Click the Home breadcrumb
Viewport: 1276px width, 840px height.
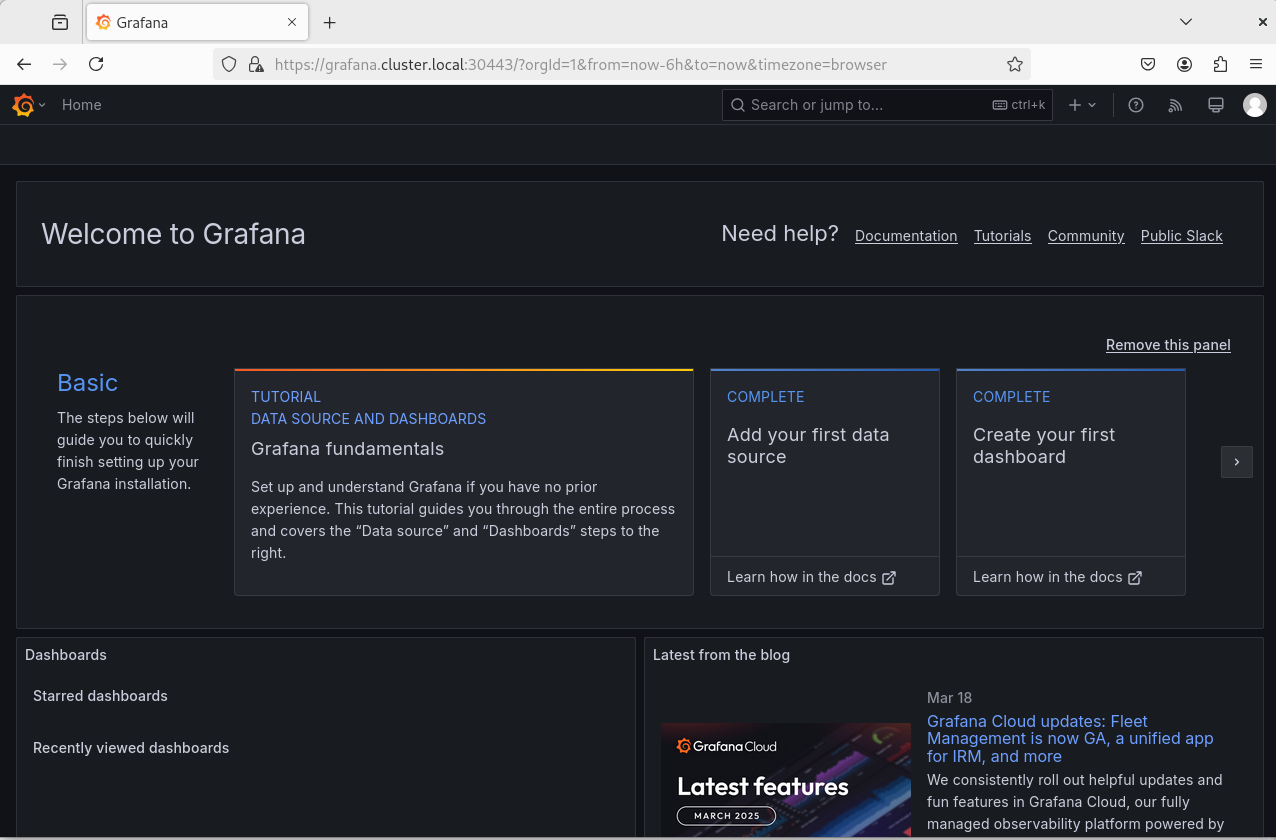(x=81, y=105)
